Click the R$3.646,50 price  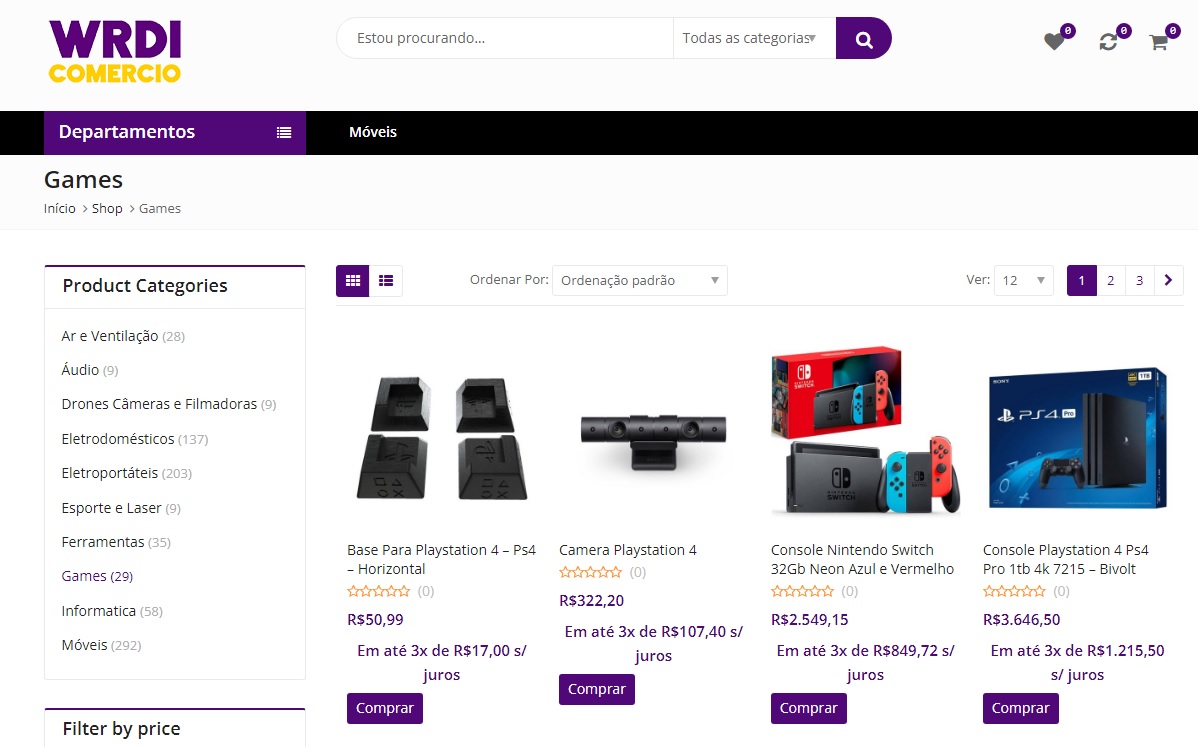(1022, 619)
